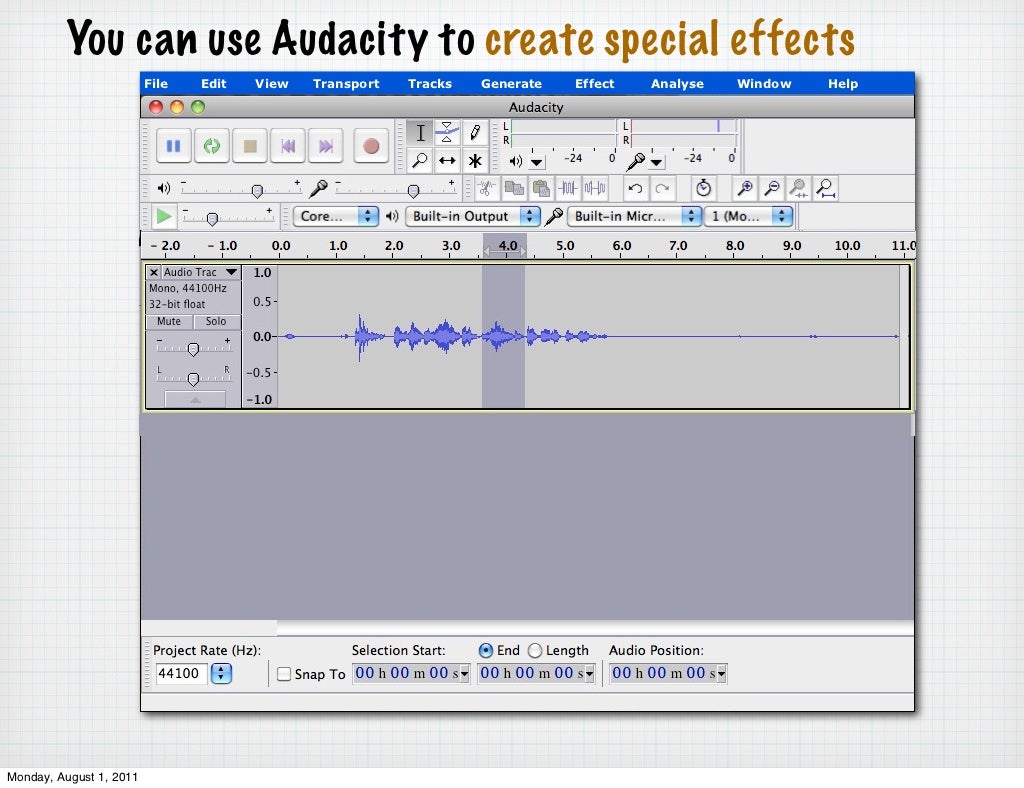Select the asterisk Multi-Tool mode
The height and width of the screenshot is (788, 1024).
tap(475, 160)
